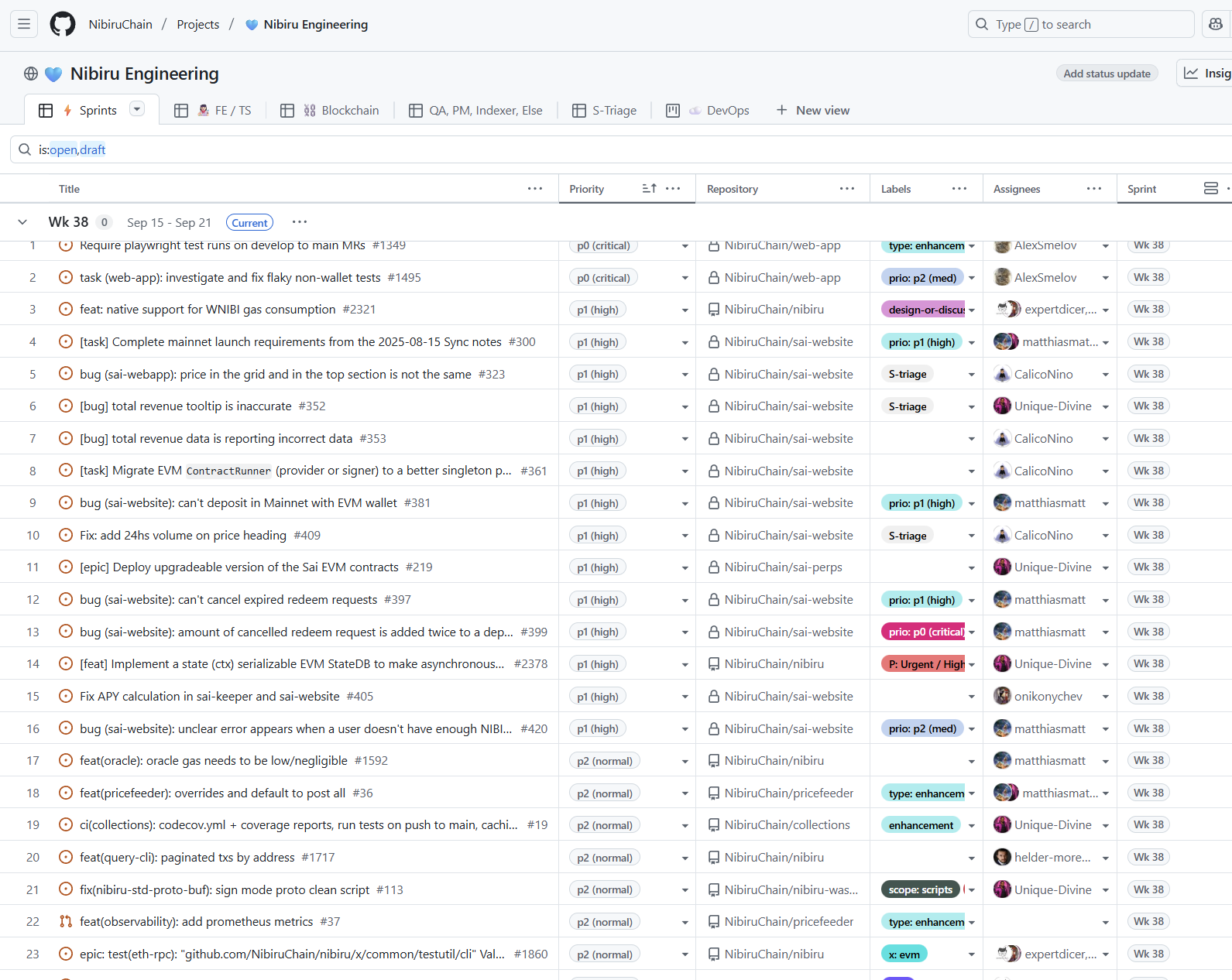The image size is (1232, 980).
Task: Open the hamburger navigation menu
Action: 24,24
